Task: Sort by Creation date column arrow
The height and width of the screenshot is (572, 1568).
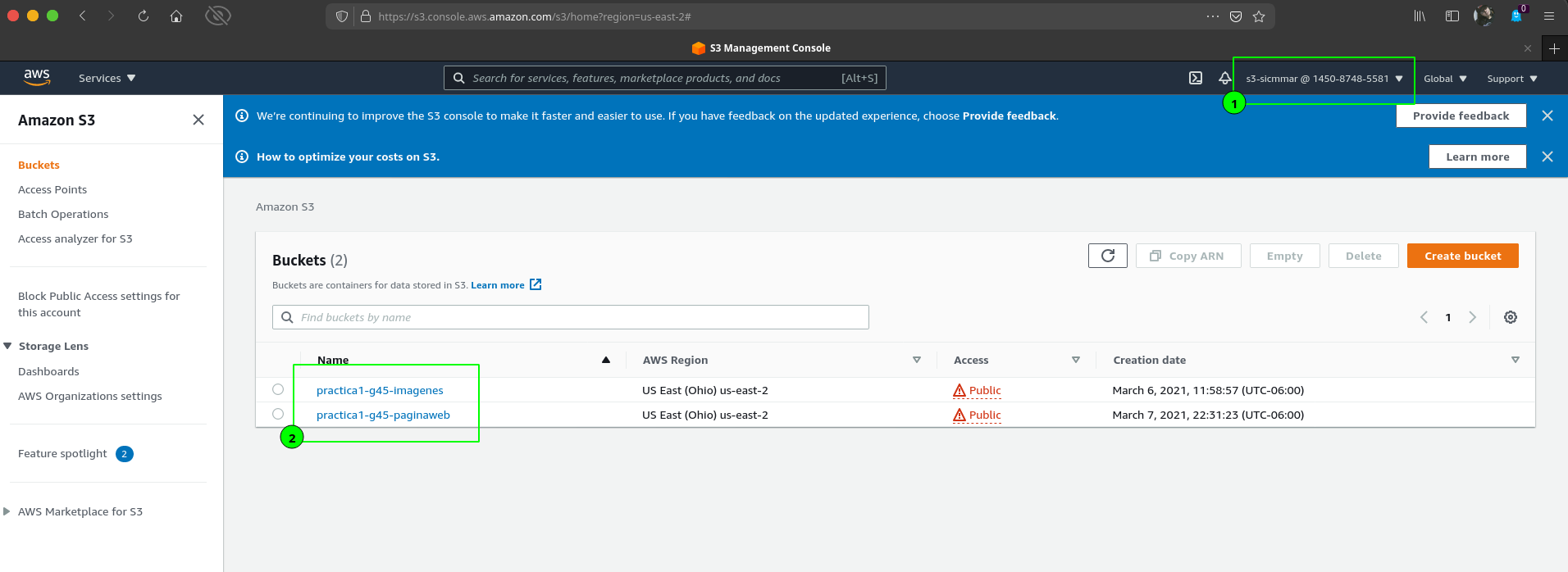Action: click(x=1516, y=360)
